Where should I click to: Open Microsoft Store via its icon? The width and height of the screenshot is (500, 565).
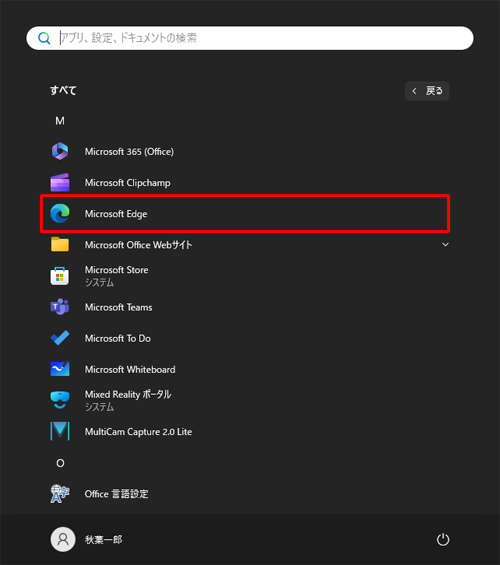pyautogui.click(x=60, y=276)
